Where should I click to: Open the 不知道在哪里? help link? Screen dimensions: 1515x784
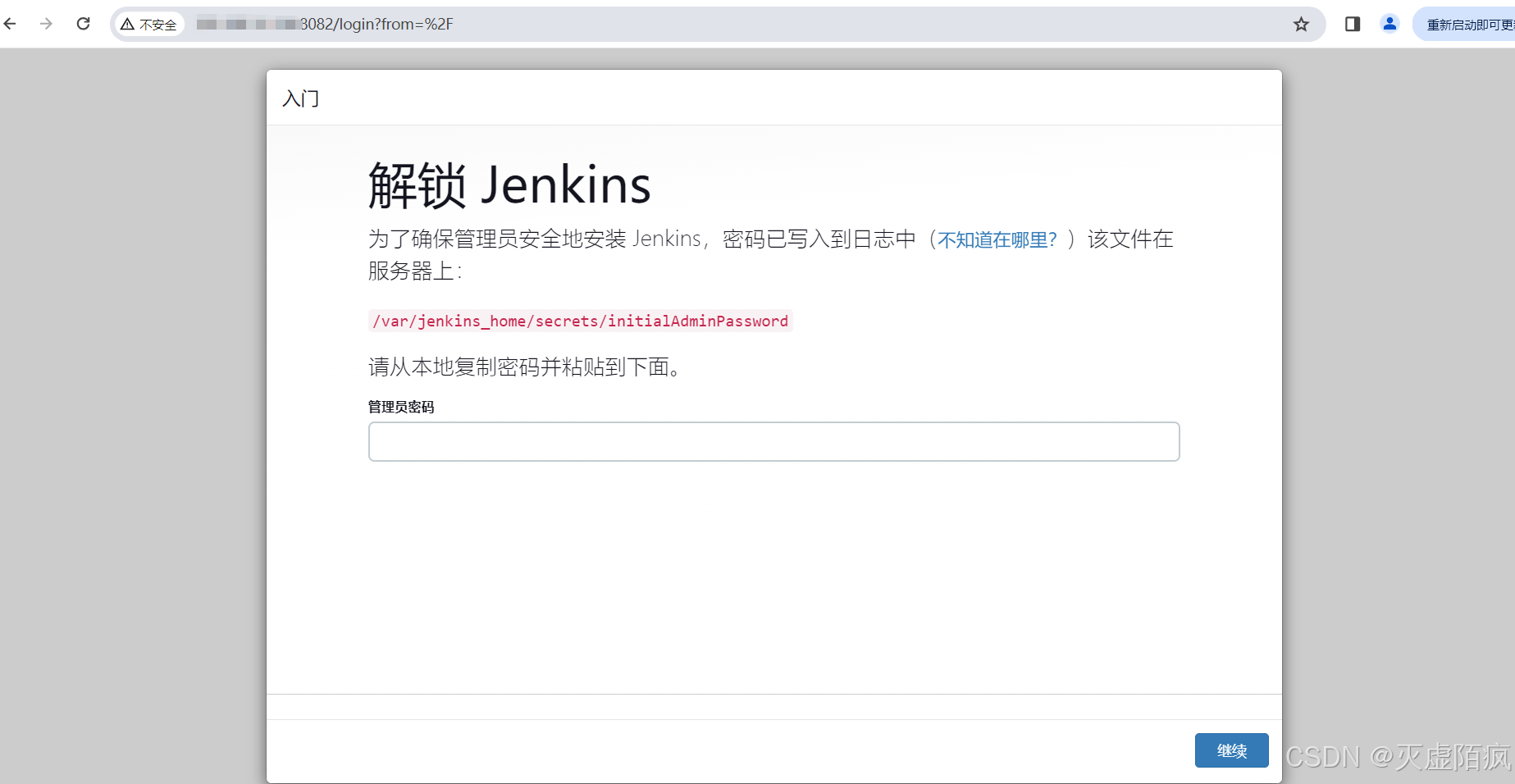point(997,239)
